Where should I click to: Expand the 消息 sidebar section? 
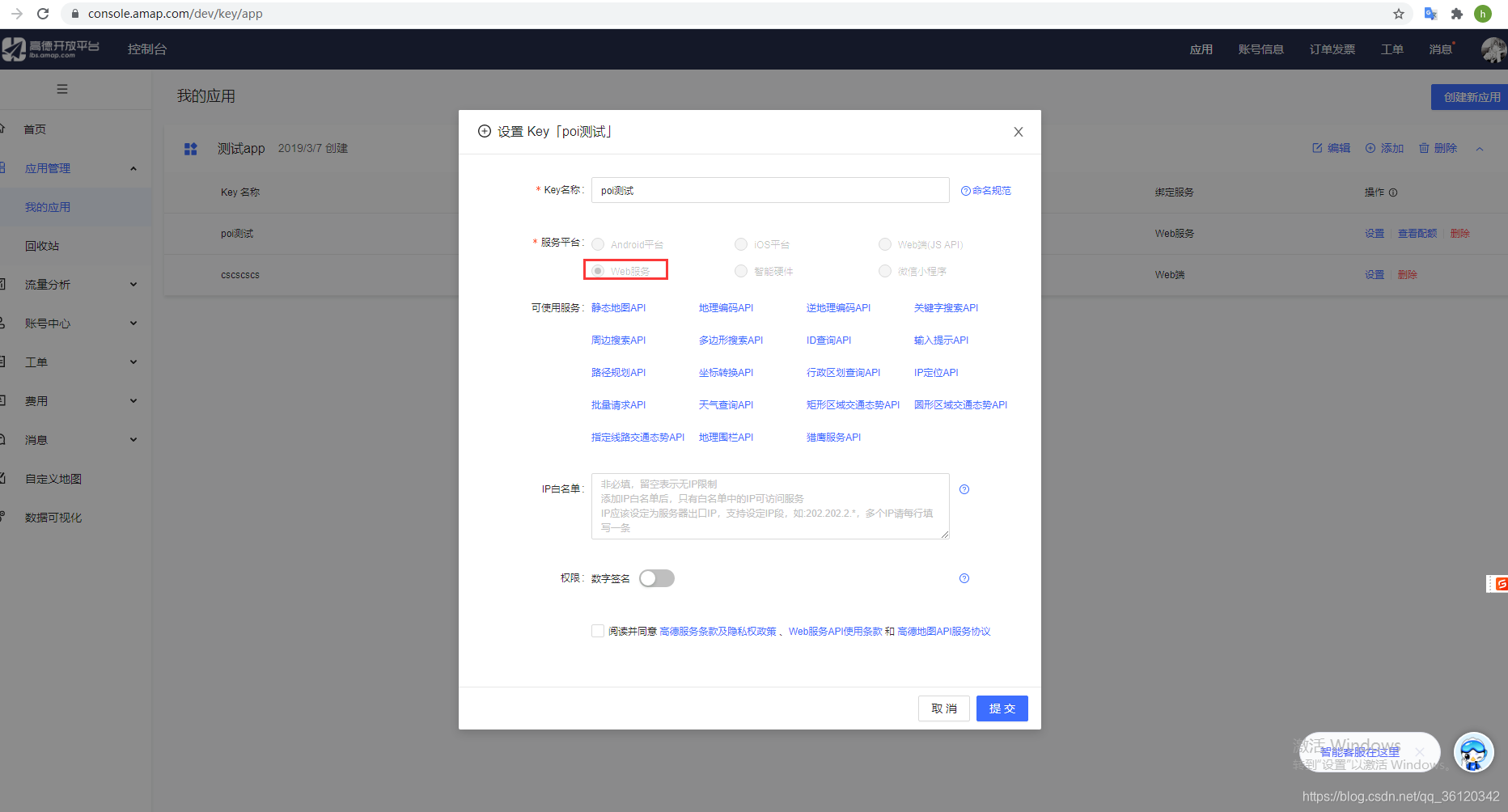tap(133, 440)
